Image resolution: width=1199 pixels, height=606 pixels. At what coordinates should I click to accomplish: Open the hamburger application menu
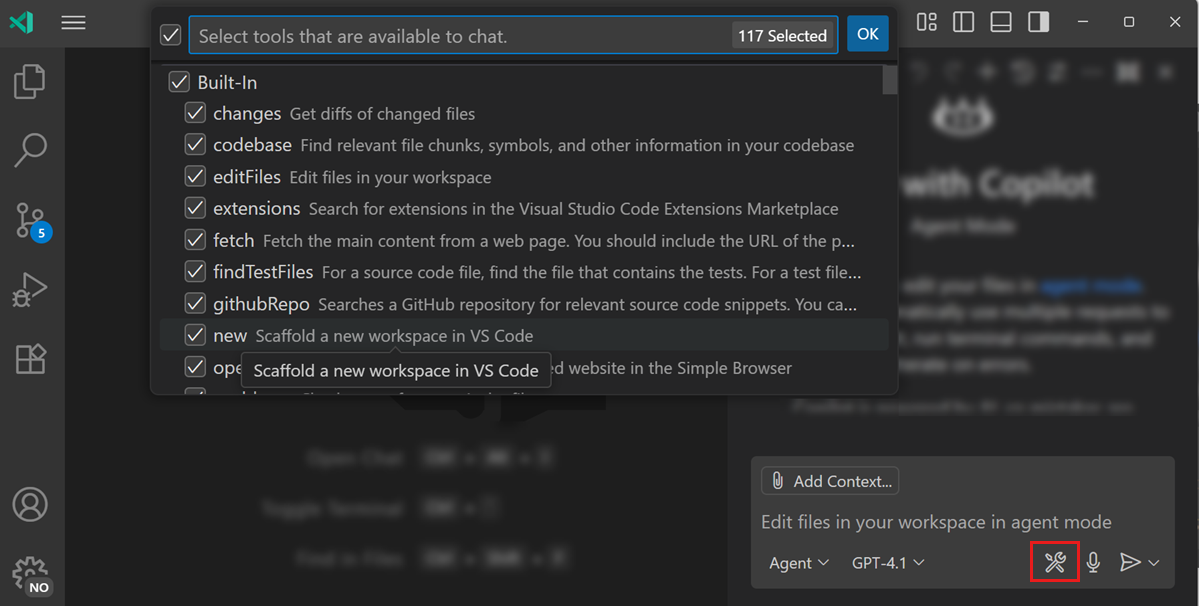[73, 22]
